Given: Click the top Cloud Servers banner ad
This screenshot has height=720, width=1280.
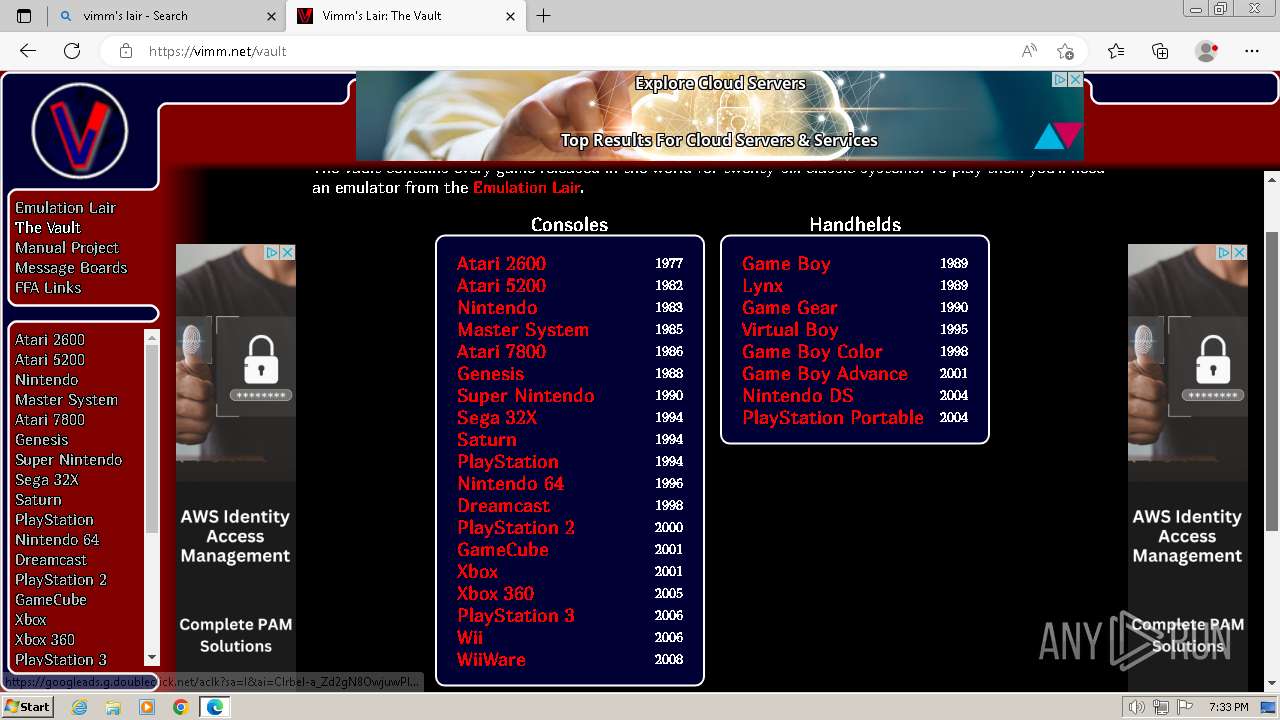Looking at the screenshot, I should pyautogui.click(x=720, y=116).
